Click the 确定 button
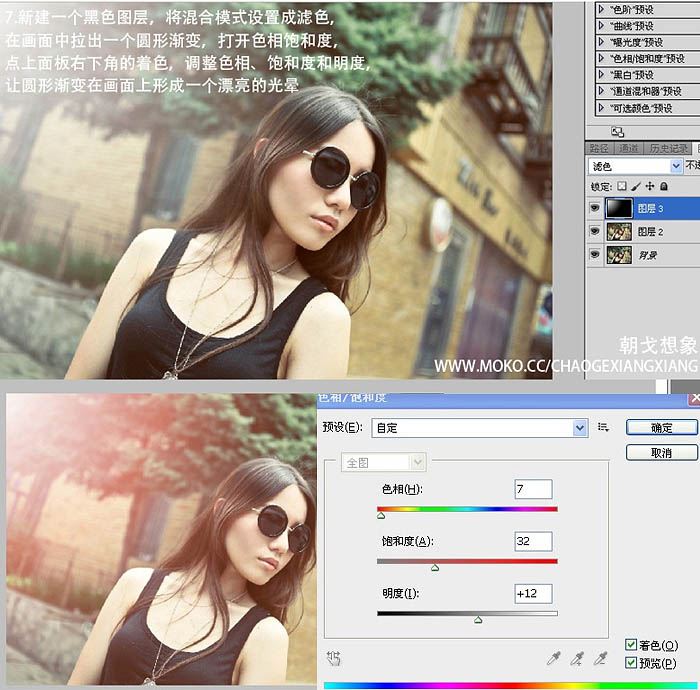The height and width of the screenshot is (690, 700). [661, 427]
